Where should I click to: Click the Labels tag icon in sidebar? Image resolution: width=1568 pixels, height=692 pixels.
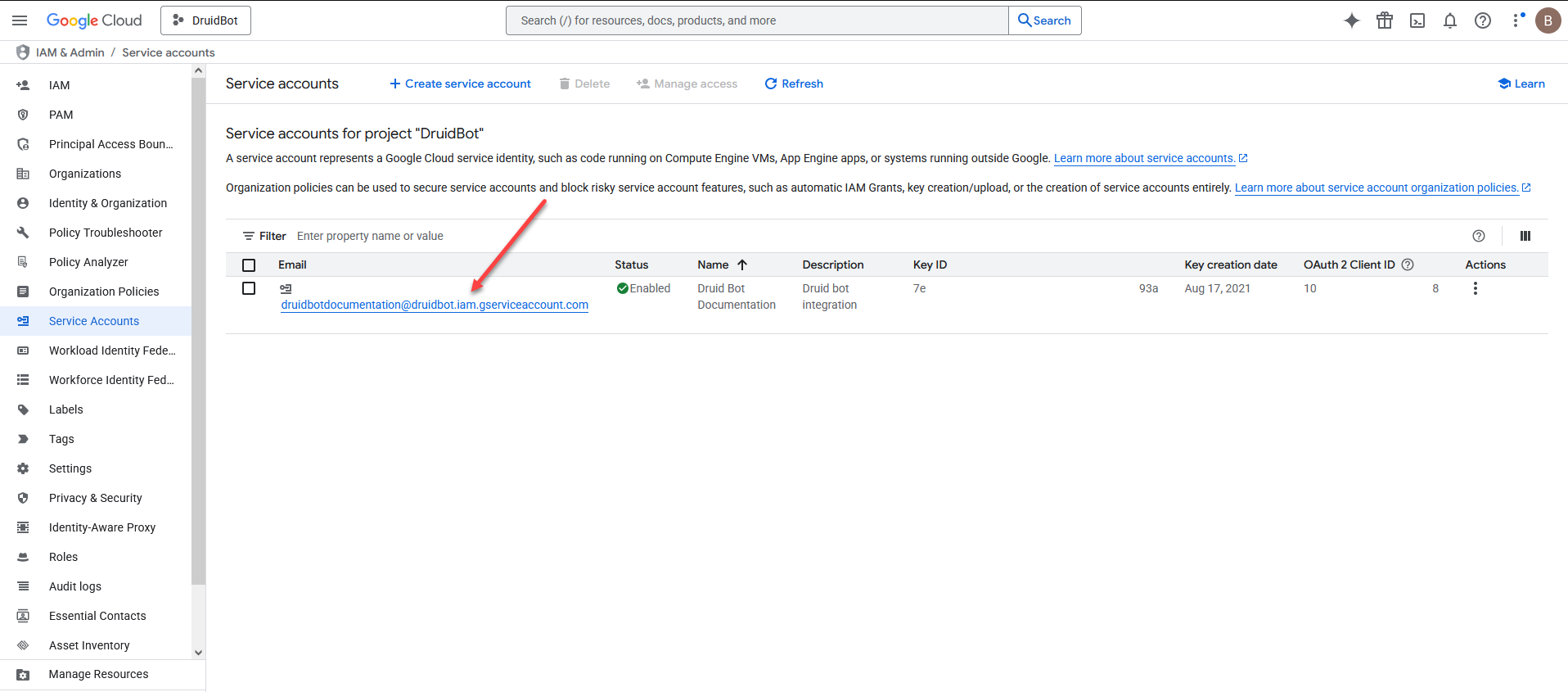23,409
